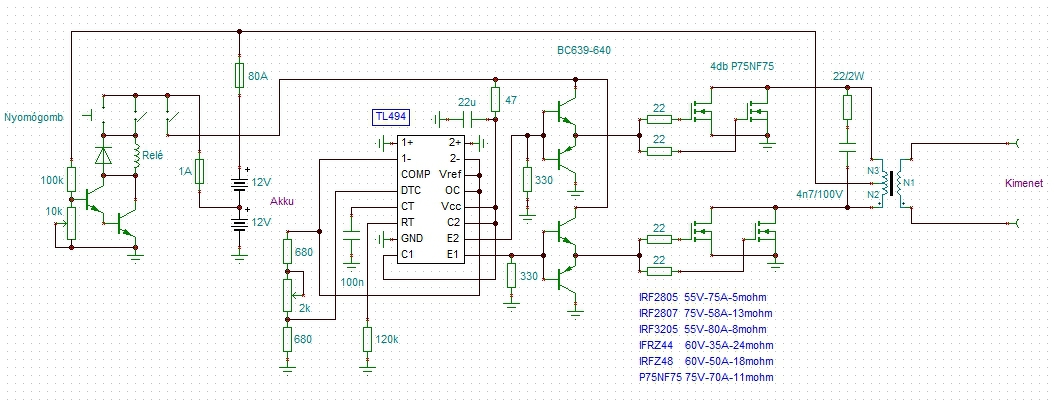Select the OC pin label on TL494
Screen dimensions: 1054x403
(454, 190)
